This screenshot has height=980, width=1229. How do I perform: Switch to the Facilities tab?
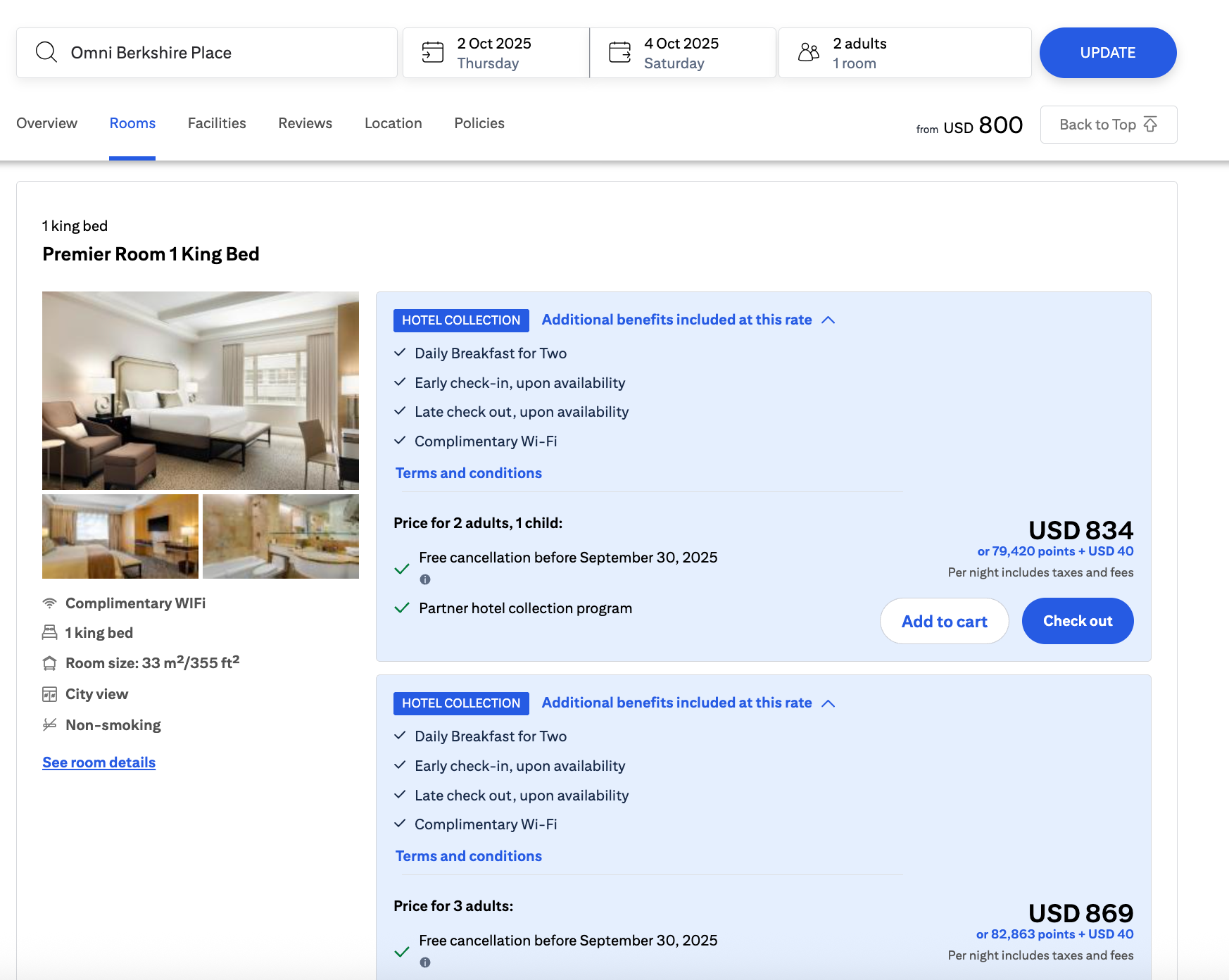coord(217,123)
